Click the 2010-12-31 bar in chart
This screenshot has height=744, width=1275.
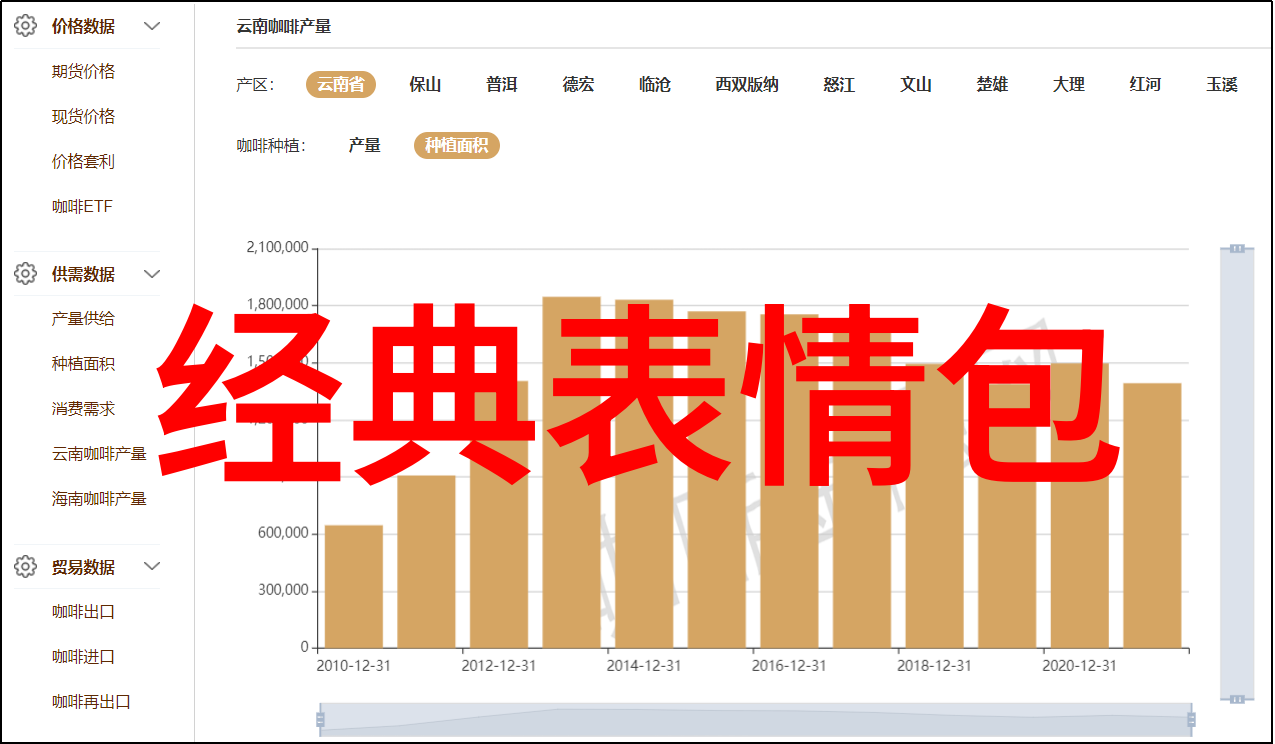click(x=354, y=586)
